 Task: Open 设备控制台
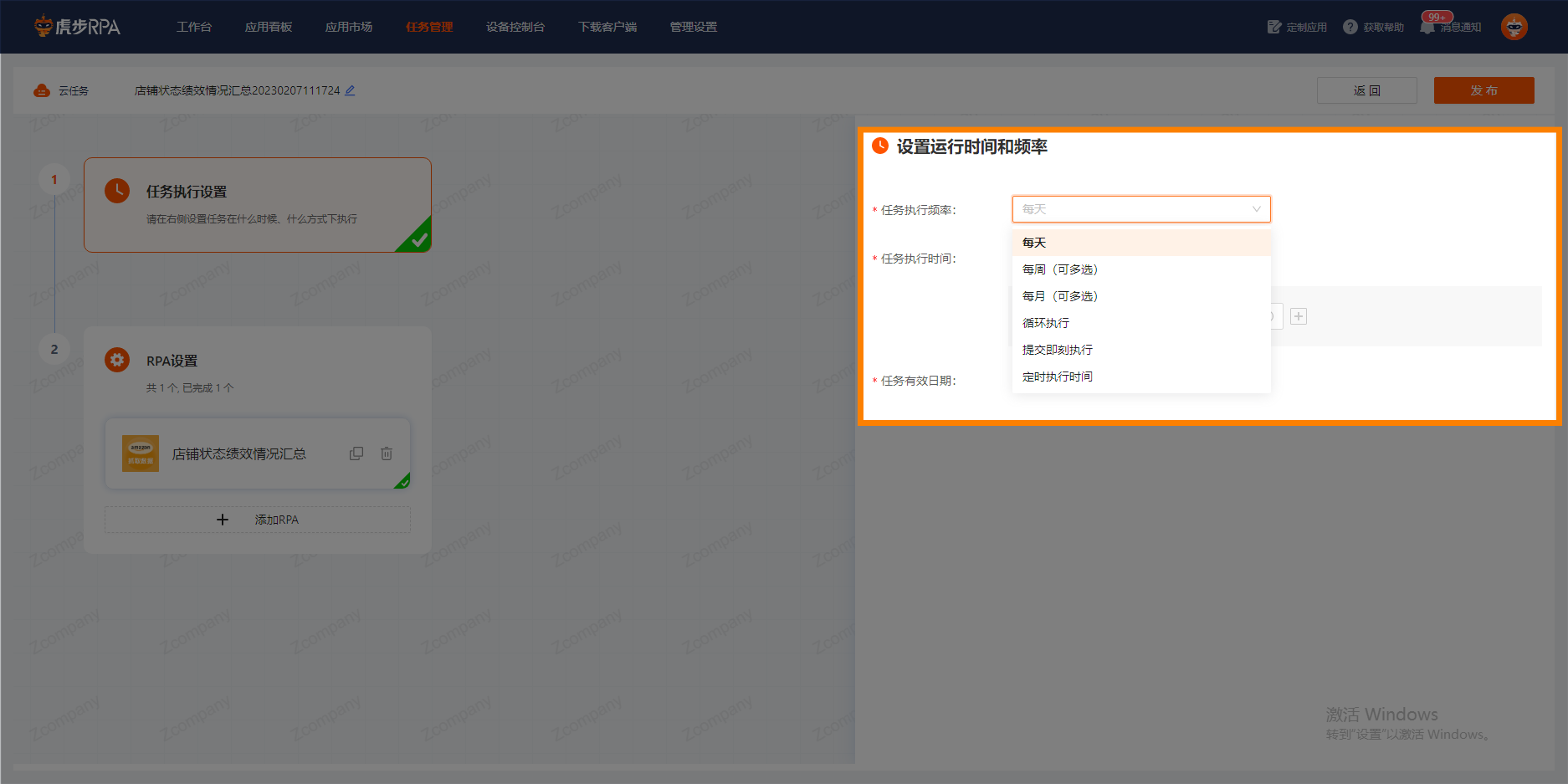click(515, 27)
